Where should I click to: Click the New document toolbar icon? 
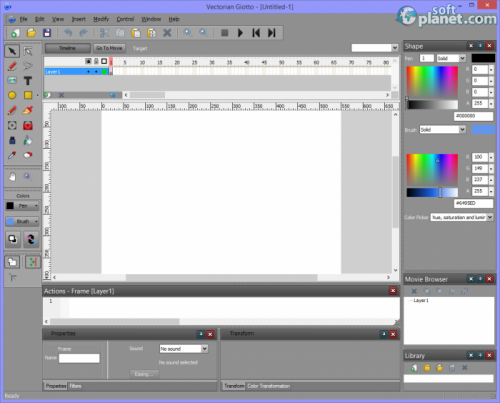[x=15, y=33]
